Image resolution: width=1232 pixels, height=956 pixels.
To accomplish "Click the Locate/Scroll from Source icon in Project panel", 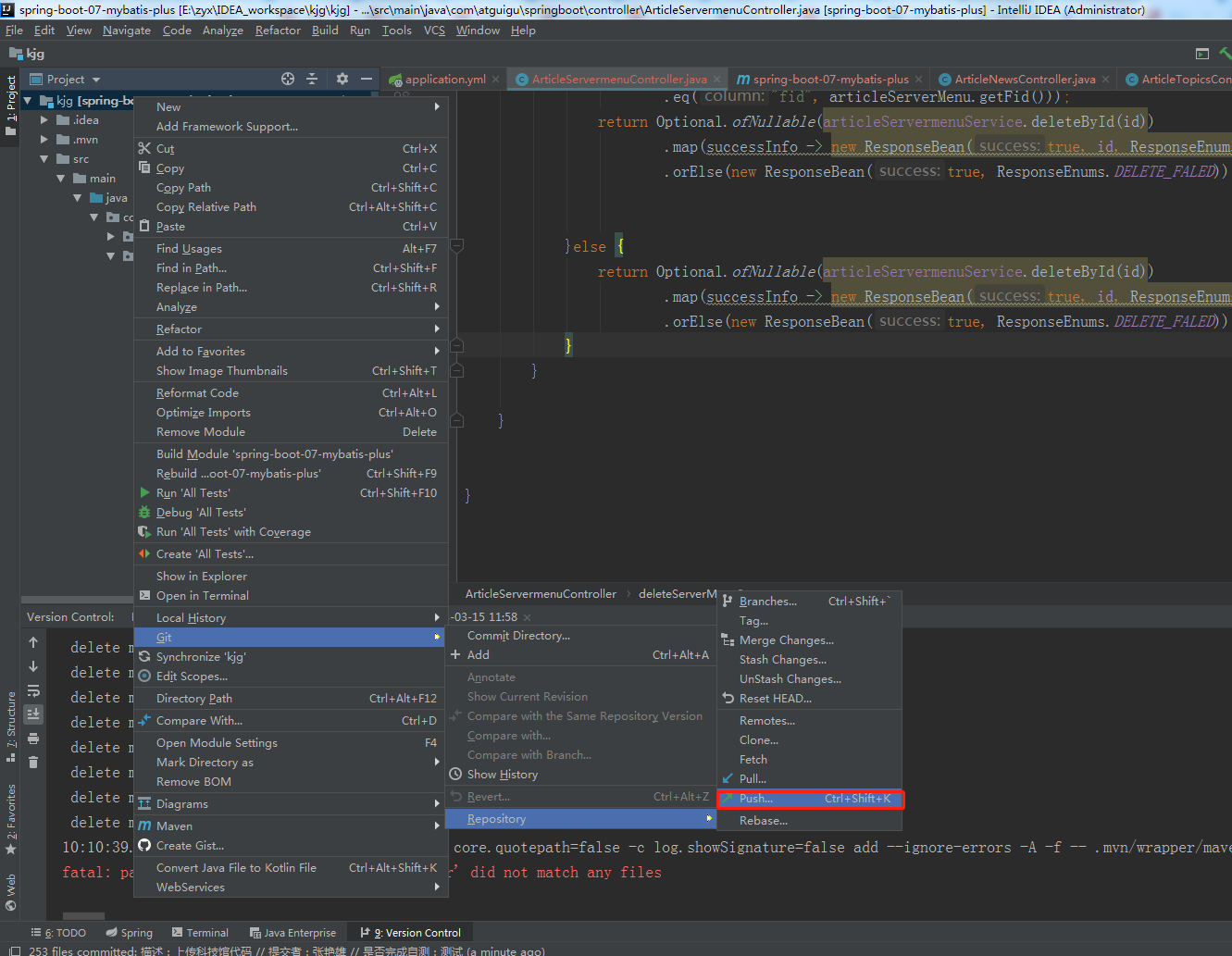I will coord(288,79).
